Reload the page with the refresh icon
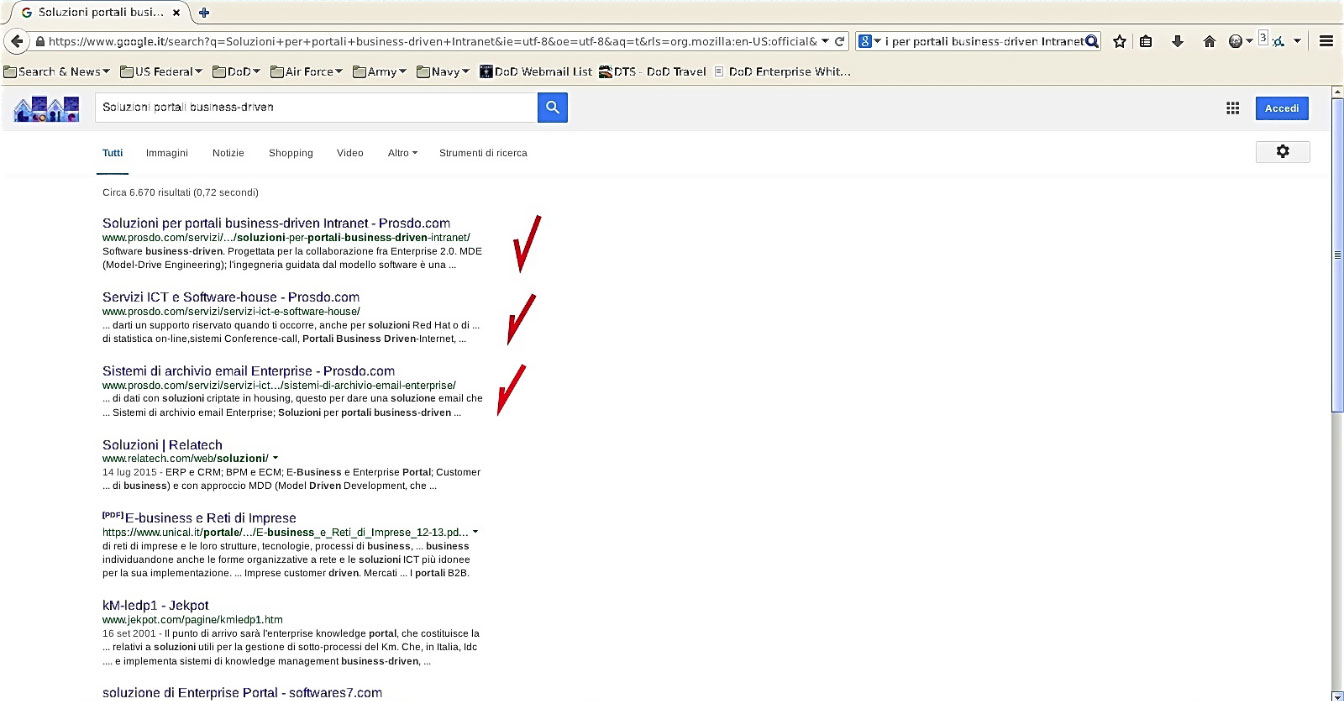The width and height of the screenshot is (1344, 701). point(840,41)
